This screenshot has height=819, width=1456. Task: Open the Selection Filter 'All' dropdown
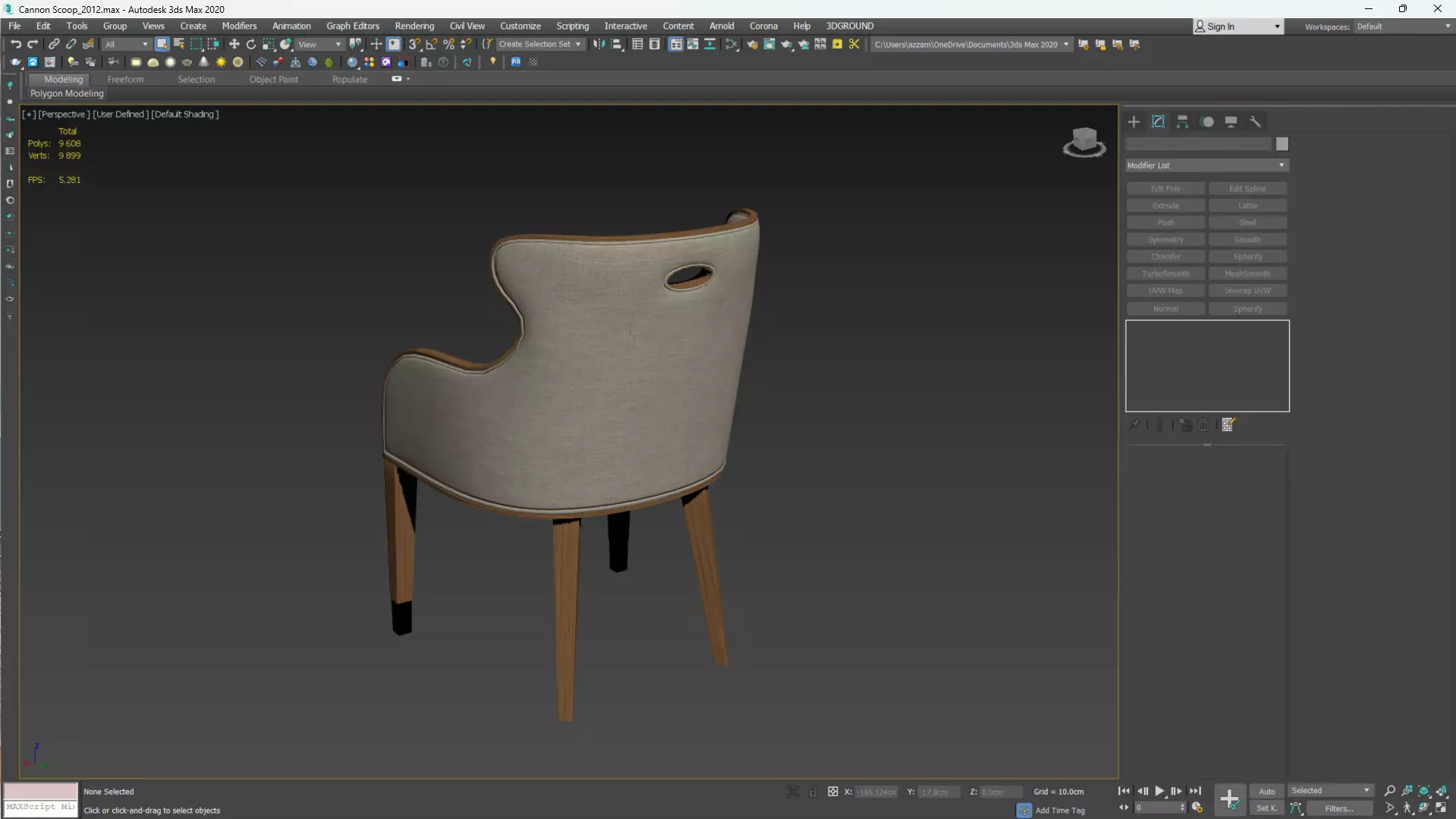click(x=126, y=44)
